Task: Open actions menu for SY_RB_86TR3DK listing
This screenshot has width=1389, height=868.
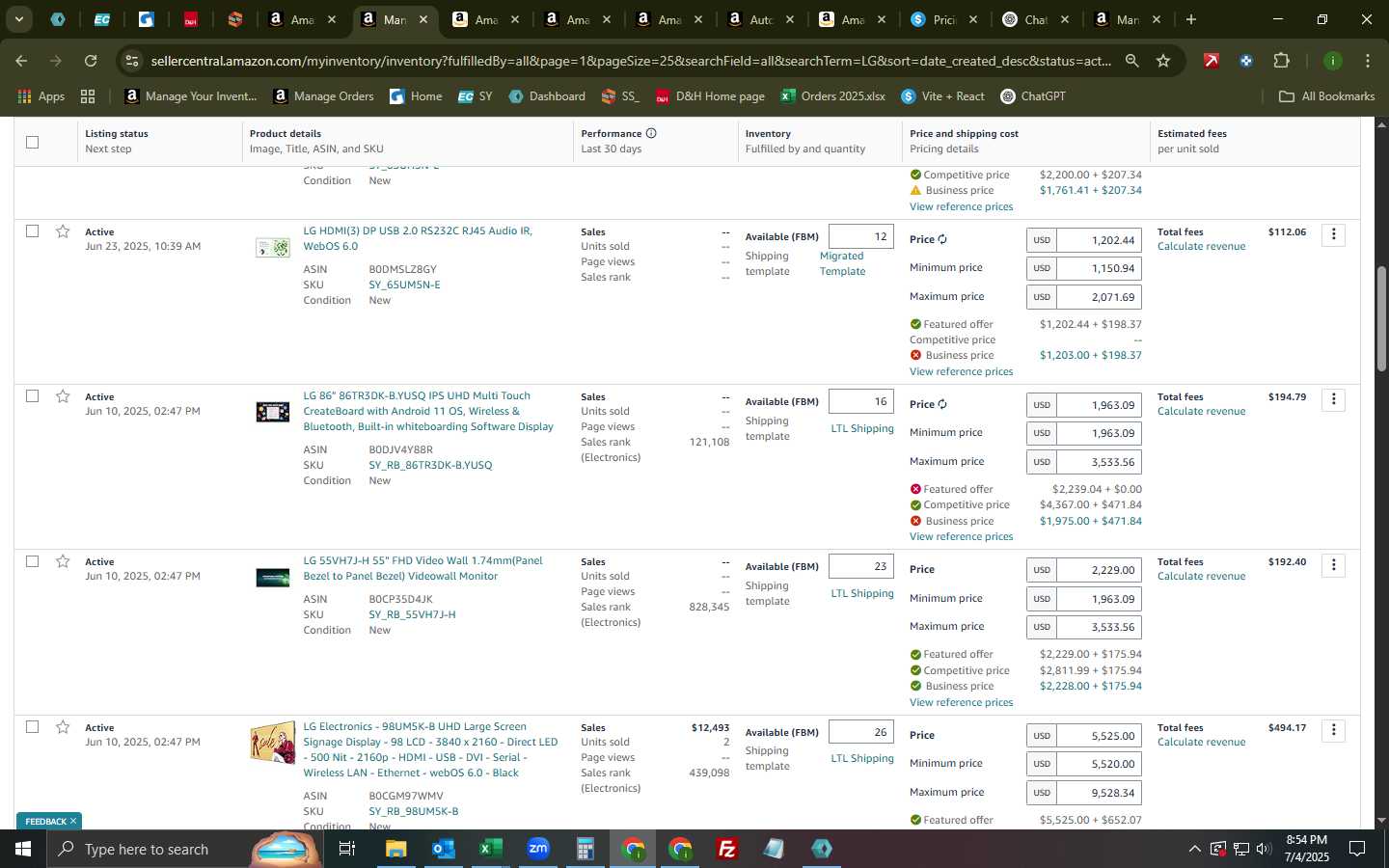Action: point(1333,399)
